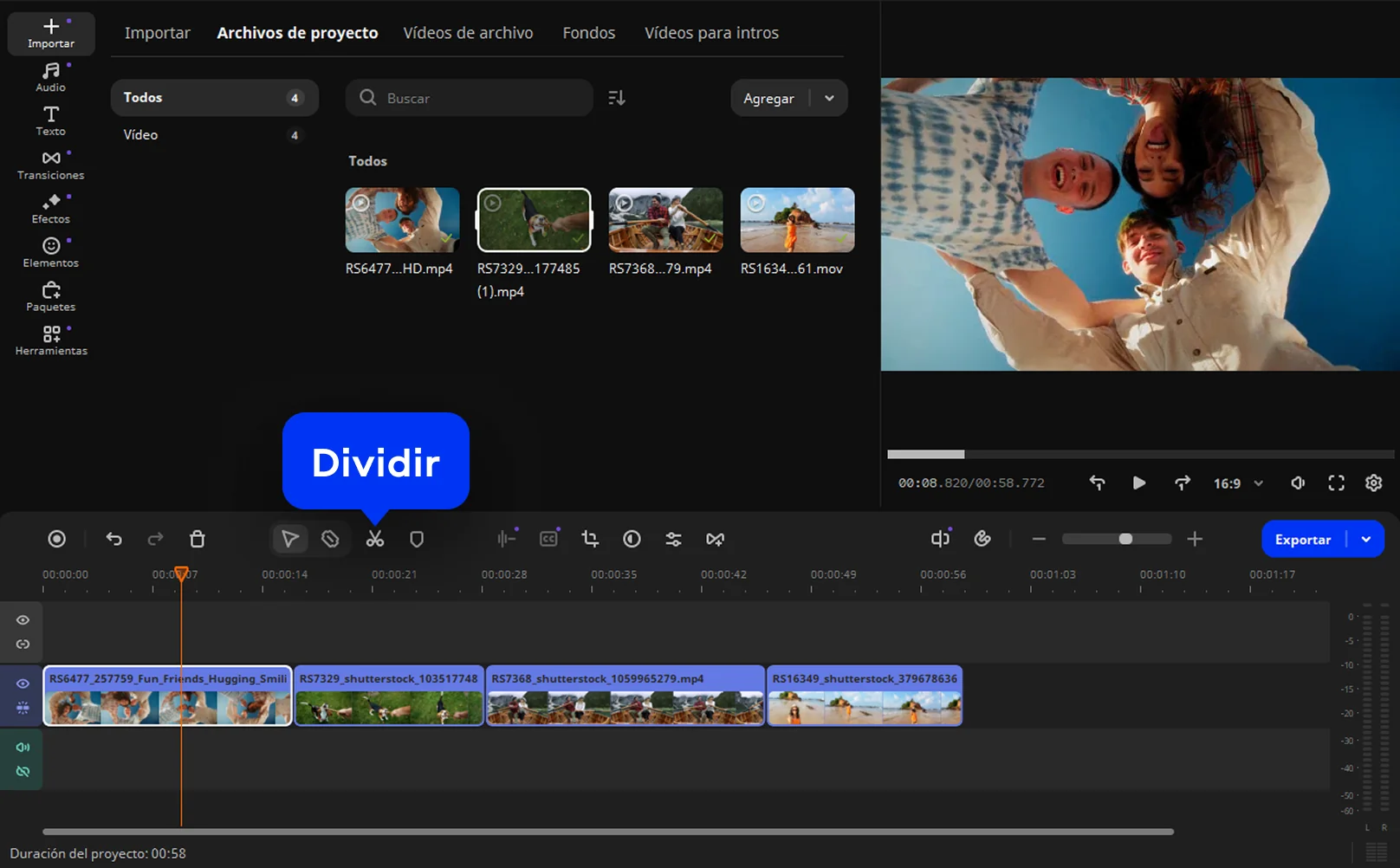
Task: Open the Efectos panel in the sidebar
Action: 50,209
